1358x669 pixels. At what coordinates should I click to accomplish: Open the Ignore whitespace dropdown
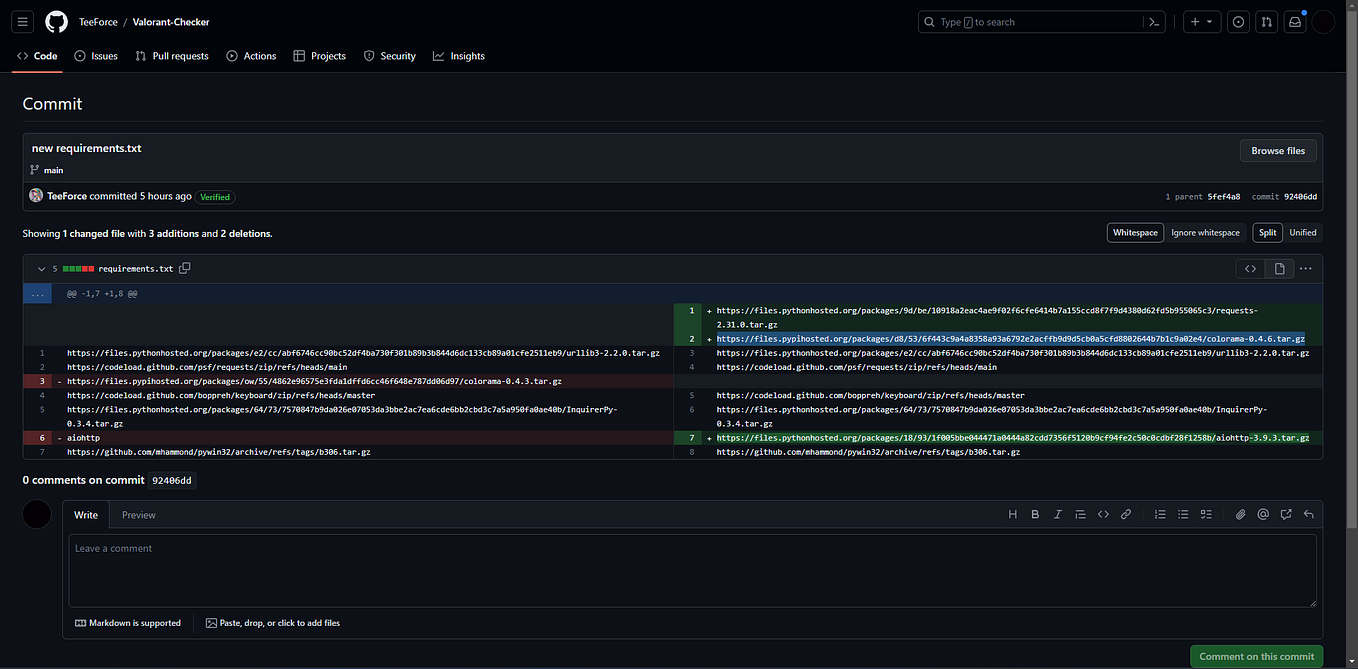pos(1206,232)
